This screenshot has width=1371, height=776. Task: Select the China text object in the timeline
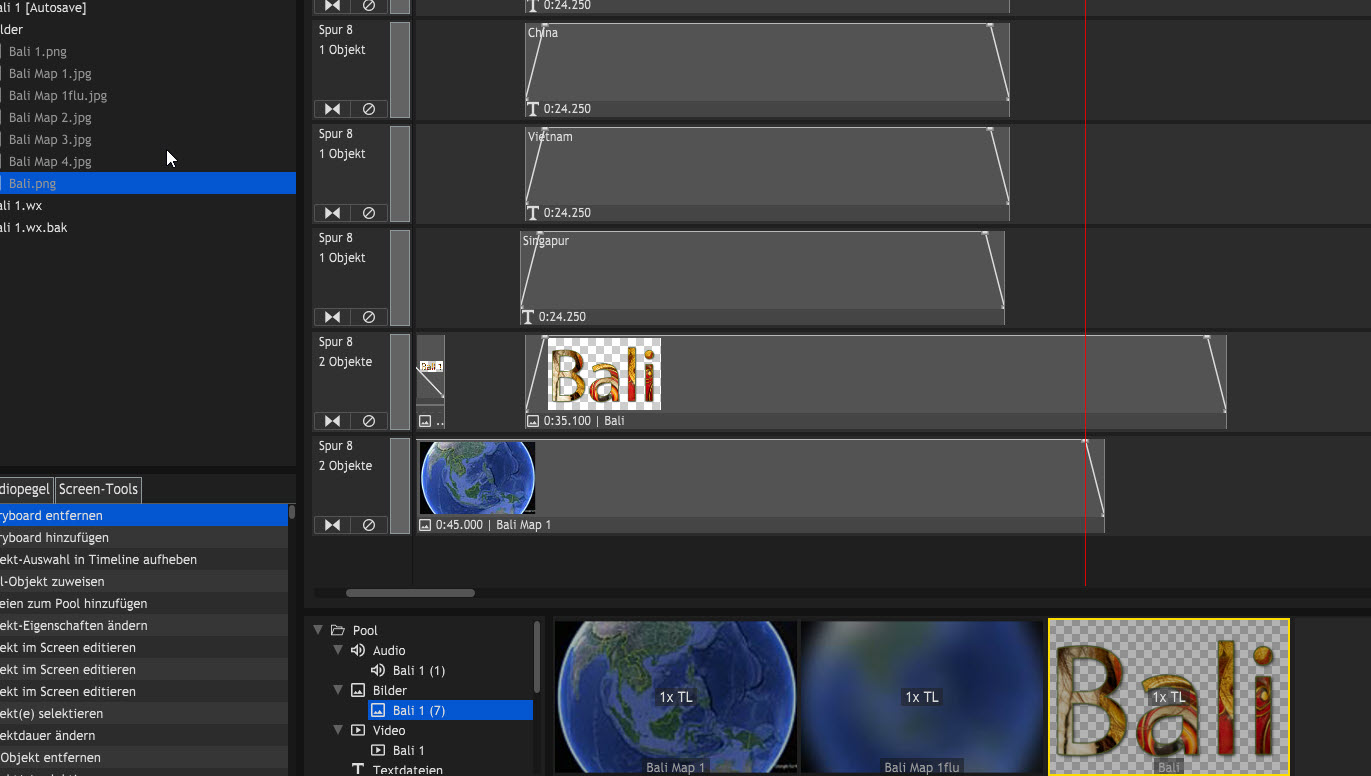point(767,63)
